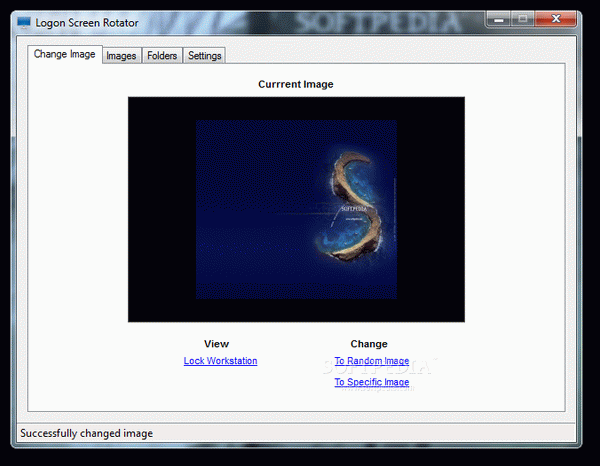Image resolution: width=600 pixels, height=466 pixels.
Task: Click the current logon image preview
Action: pyautogui.click(x=296, y=209)
